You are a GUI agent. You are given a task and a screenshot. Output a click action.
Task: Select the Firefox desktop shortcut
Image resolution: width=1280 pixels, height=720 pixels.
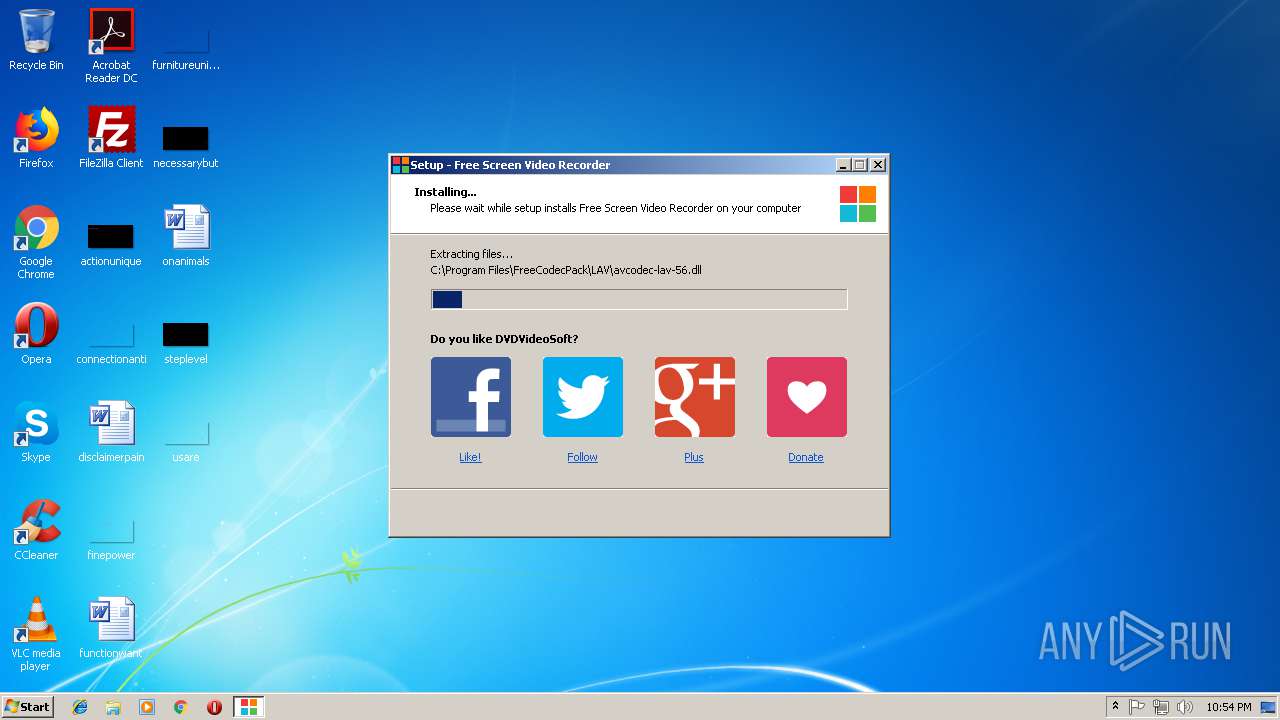[x=36, y=138]
